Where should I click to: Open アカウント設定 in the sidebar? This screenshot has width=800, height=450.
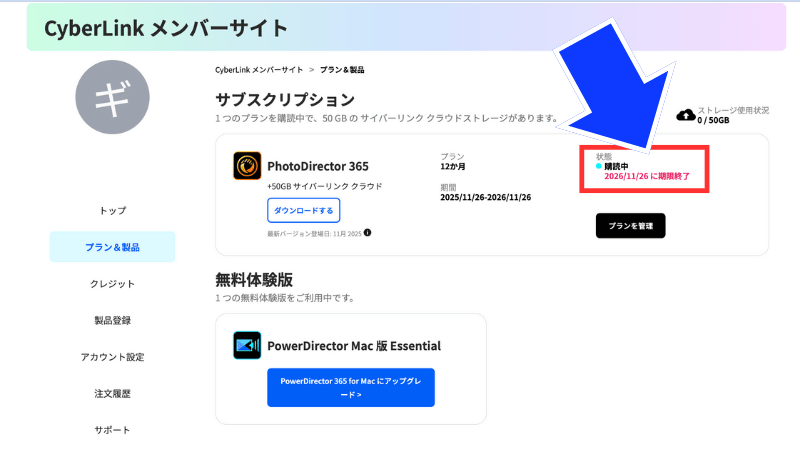(x=112, y=357)
